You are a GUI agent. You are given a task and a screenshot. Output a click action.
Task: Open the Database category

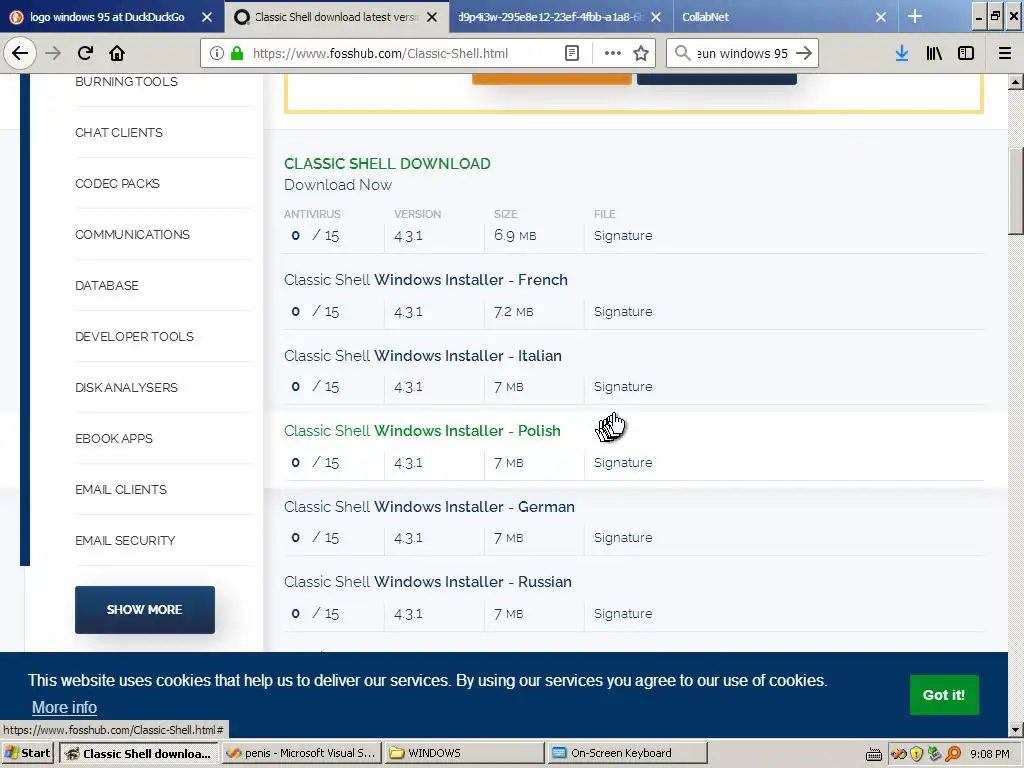(x=107, y=285)
